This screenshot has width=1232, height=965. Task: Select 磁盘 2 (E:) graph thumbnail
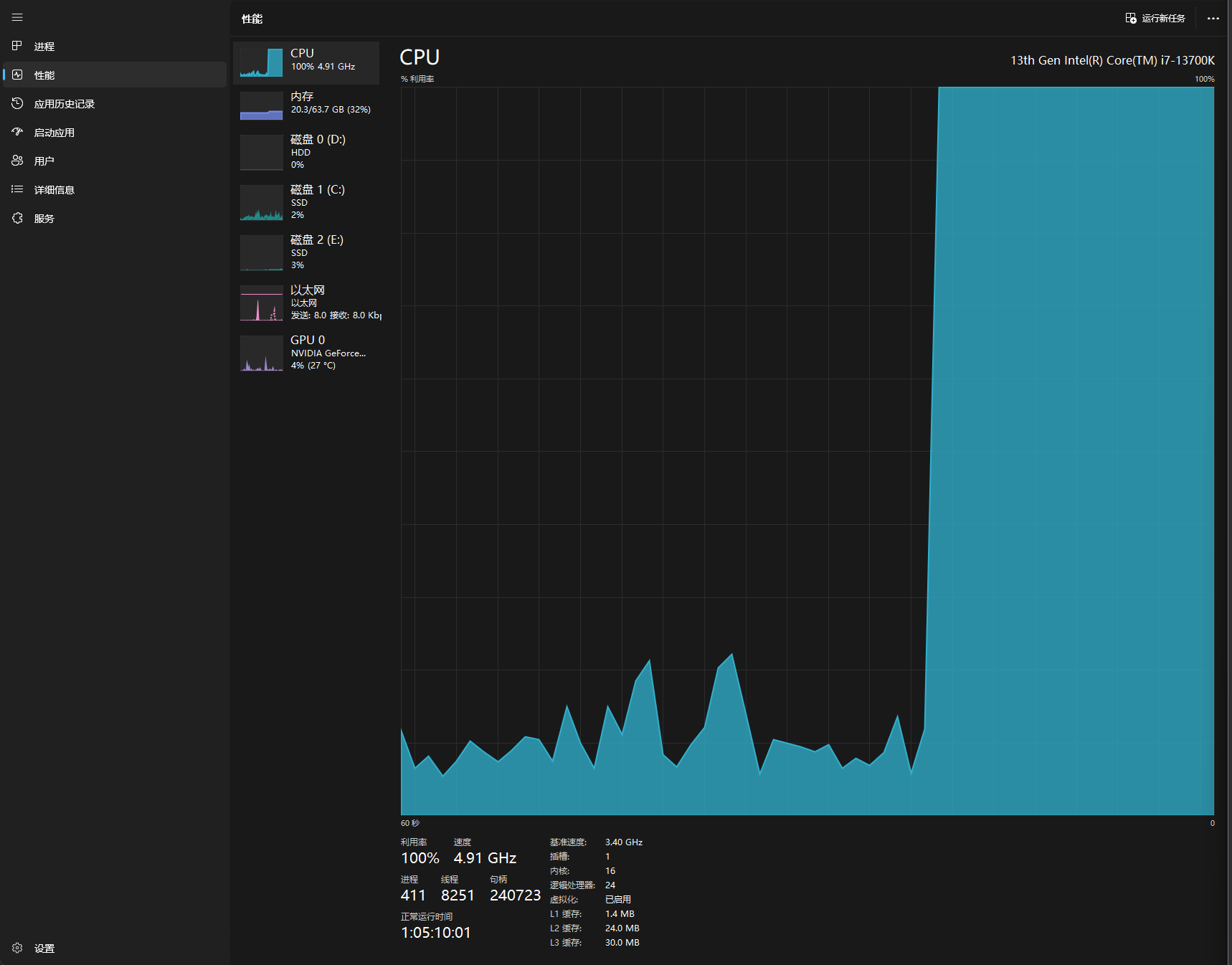point(261,252)
